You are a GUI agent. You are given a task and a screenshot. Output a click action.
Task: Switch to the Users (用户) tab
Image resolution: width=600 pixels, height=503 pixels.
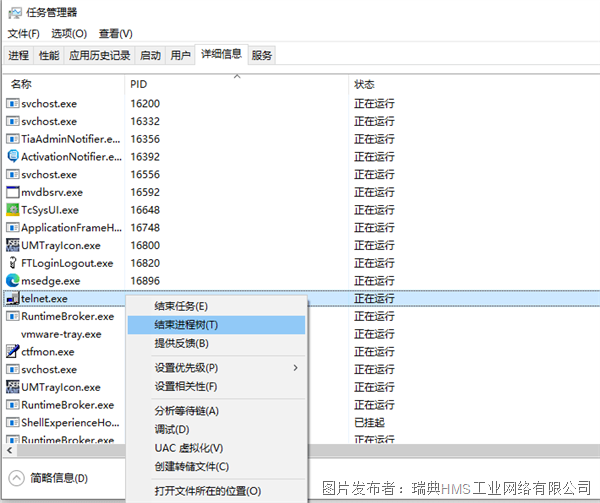180,55
